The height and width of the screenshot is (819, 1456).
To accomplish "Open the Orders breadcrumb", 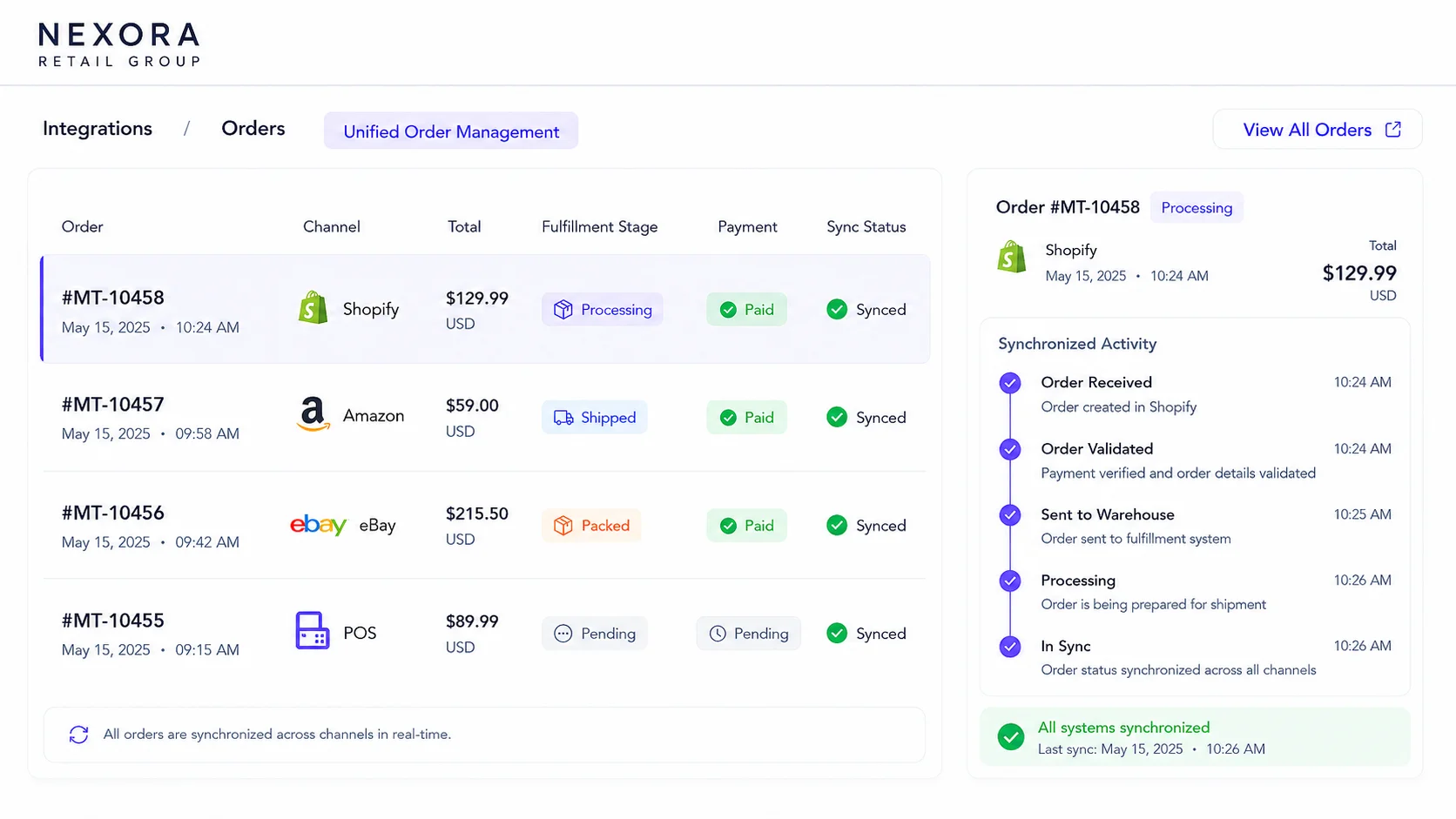I will point(253,129).
